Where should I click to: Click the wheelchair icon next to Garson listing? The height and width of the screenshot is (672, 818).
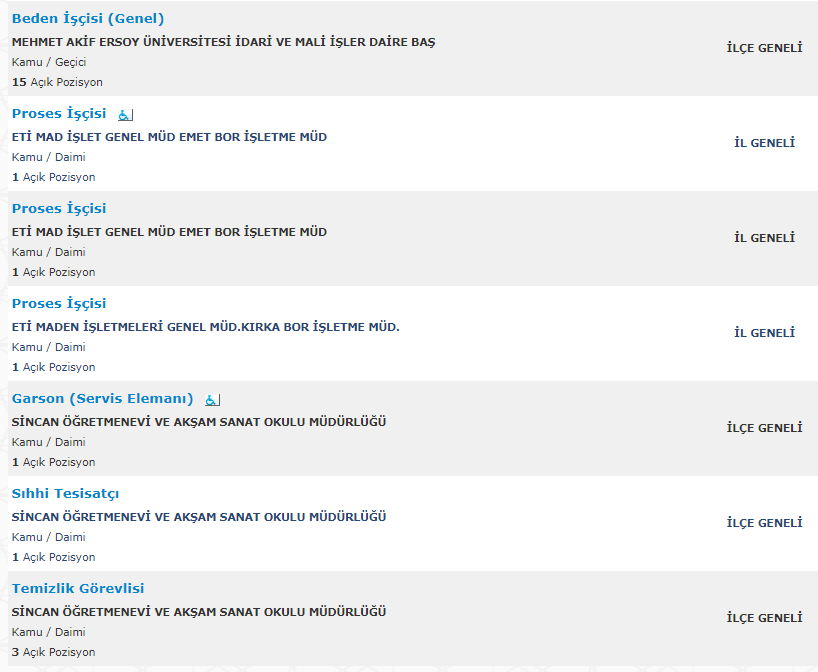[x=212, y=400]
